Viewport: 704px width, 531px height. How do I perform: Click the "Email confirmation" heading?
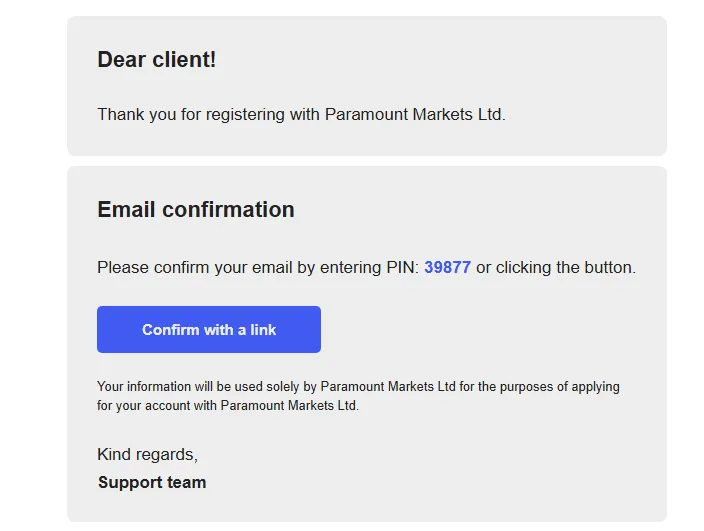196,210
